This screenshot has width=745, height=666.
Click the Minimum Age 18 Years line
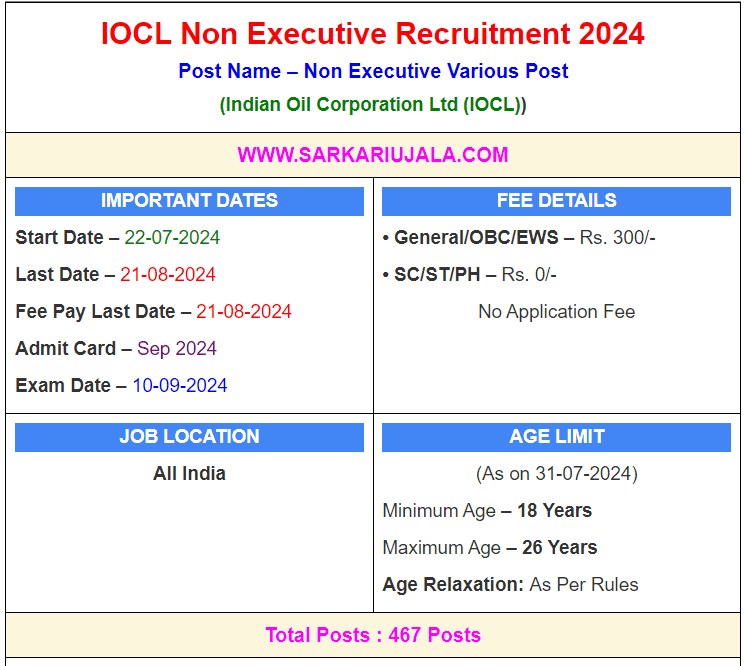click(487, 511)
